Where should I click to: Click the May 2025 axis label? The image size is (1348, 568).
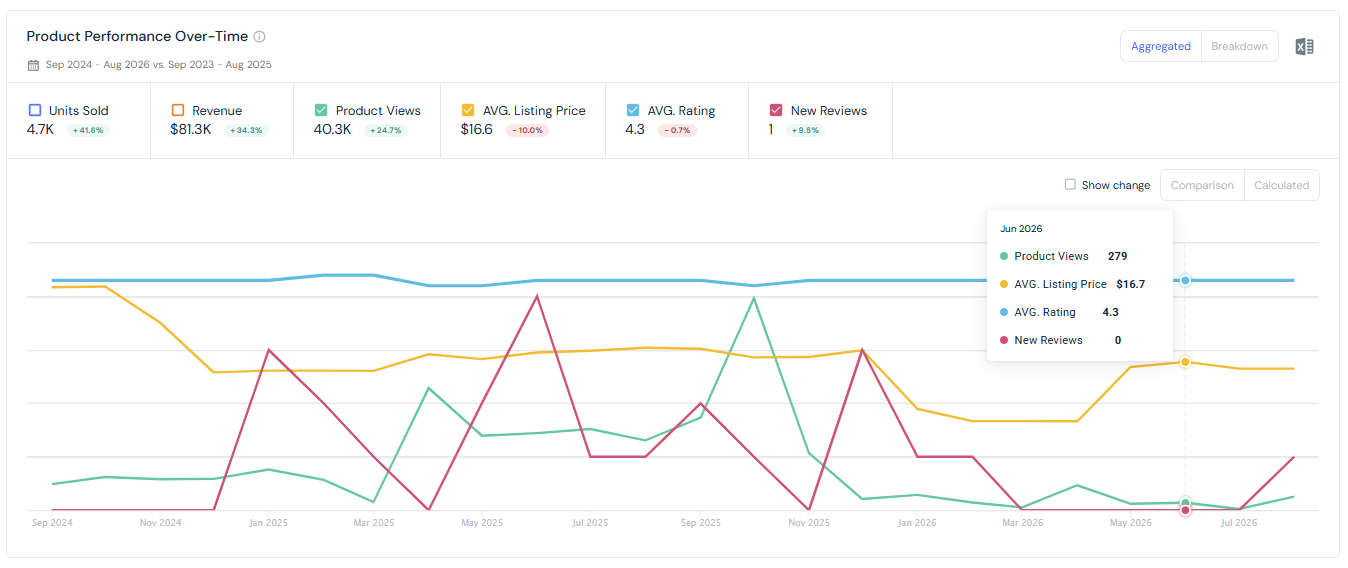482,523
